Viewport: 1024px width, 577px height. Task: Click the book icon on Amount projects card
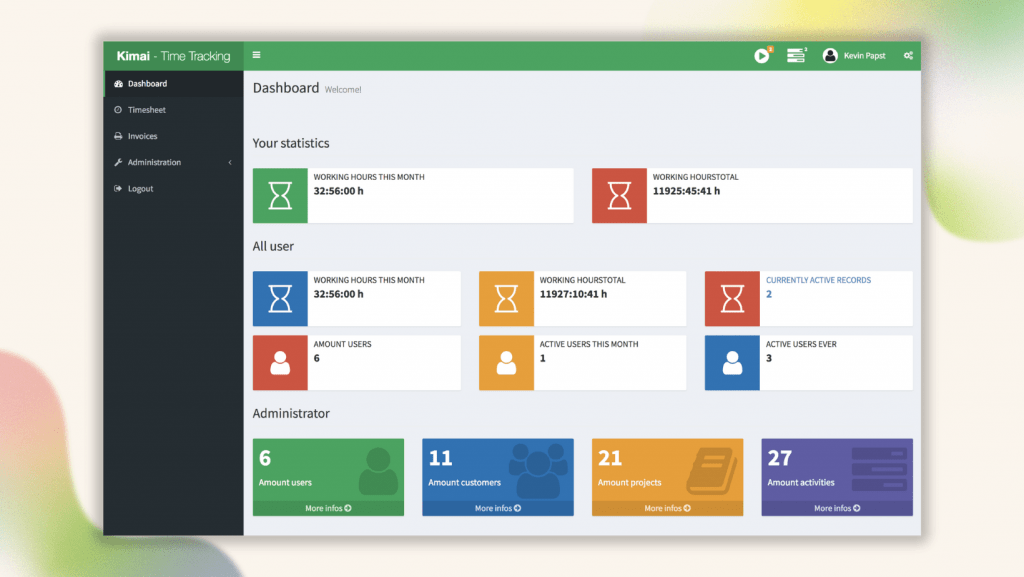click(712, 471)
